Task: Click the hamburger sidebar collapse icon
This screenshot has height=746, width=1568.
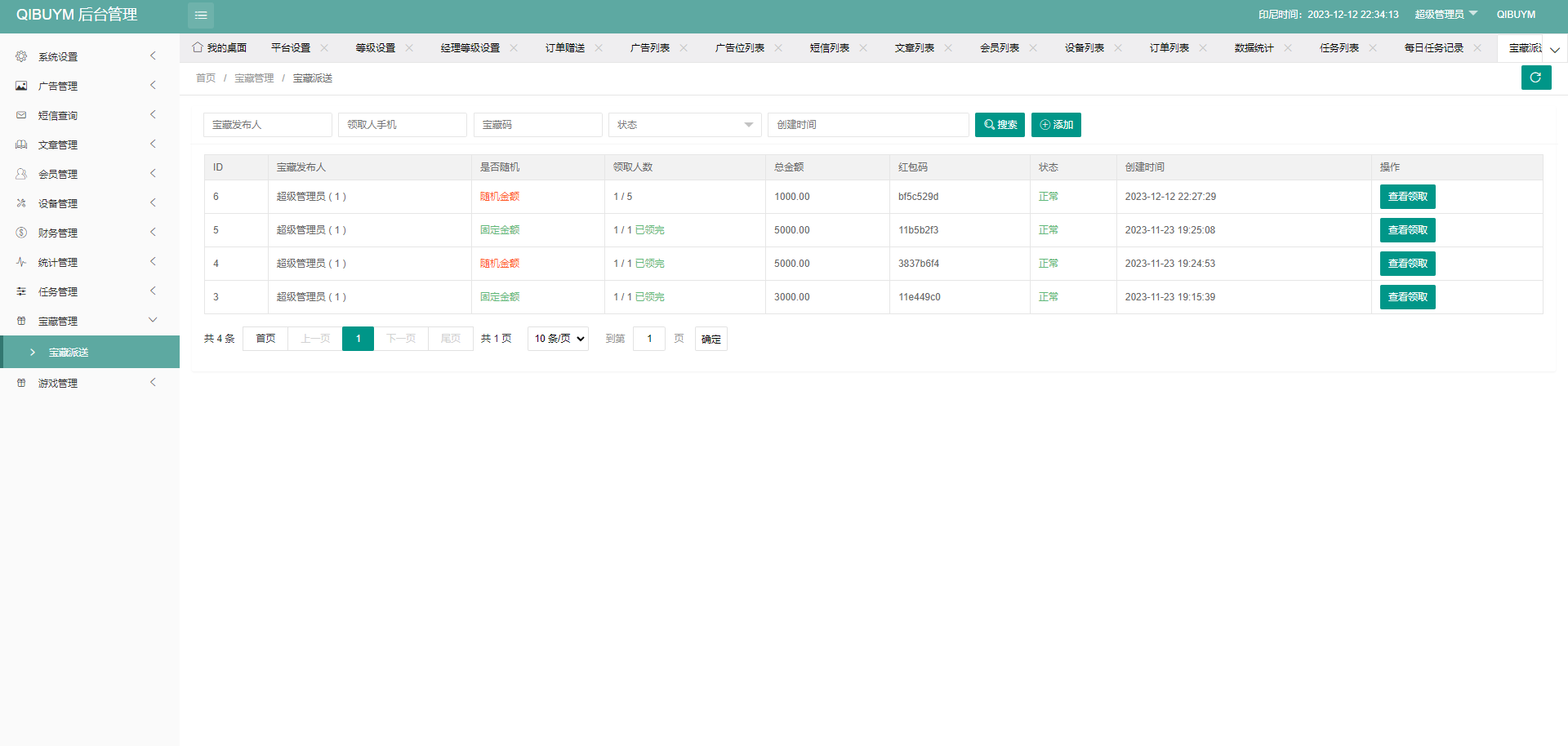Action: 201,16
